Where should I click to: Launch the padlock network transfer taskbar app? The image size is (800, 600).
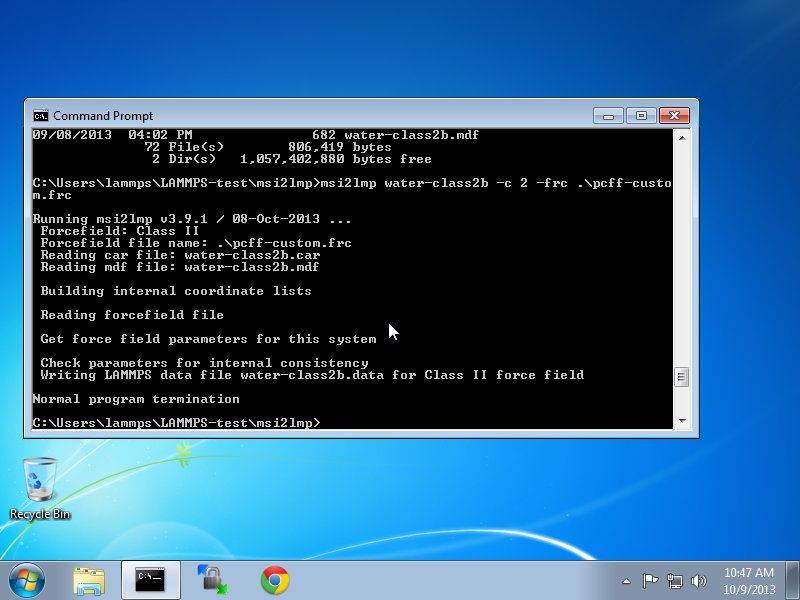[x=212, y=580]
